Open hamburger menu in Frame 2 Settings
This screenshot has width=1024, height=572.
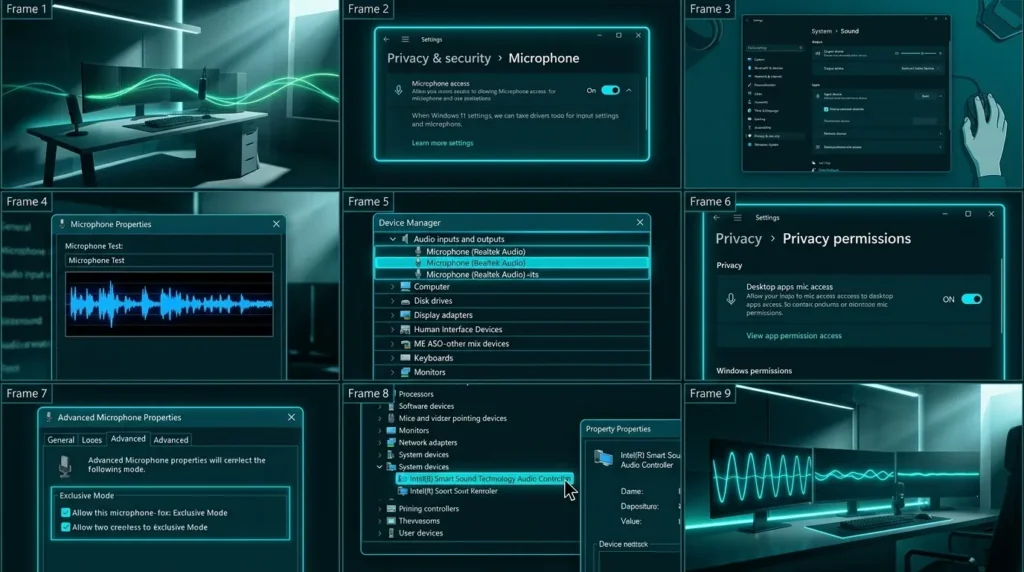[x=405, y=39]
